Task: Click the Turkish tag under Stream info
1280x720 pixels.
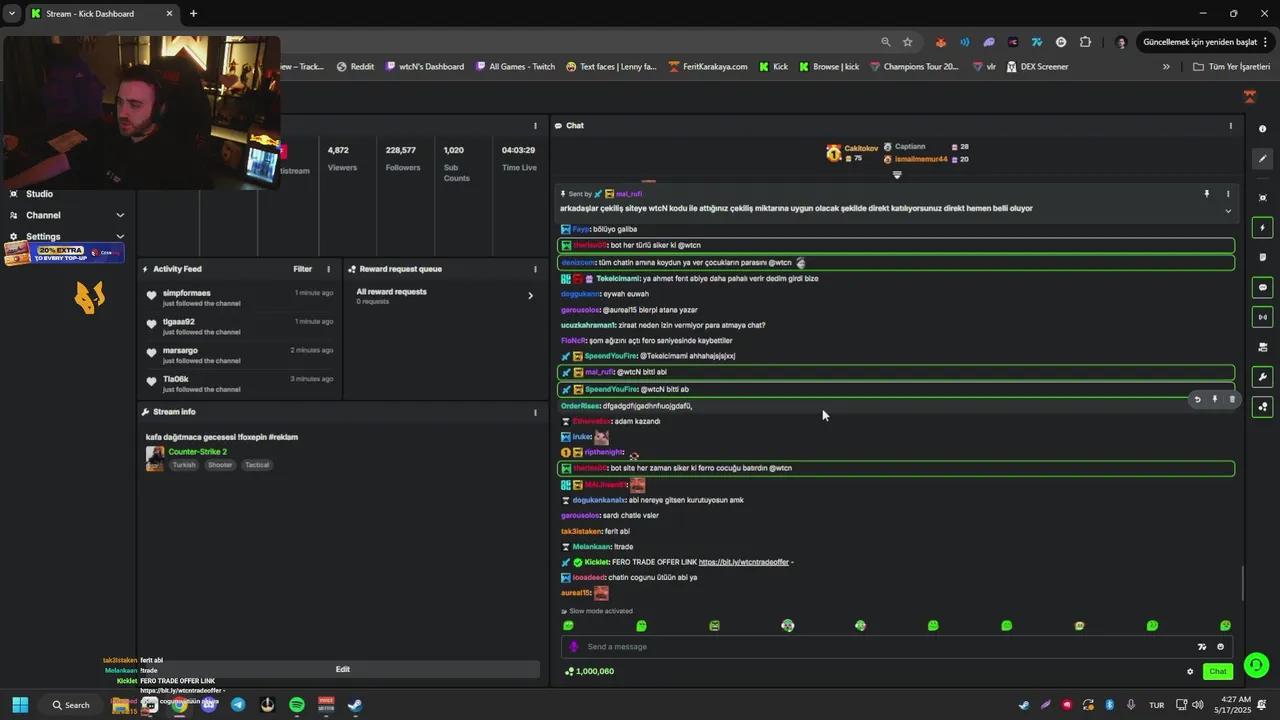Action: pos(184,465)
